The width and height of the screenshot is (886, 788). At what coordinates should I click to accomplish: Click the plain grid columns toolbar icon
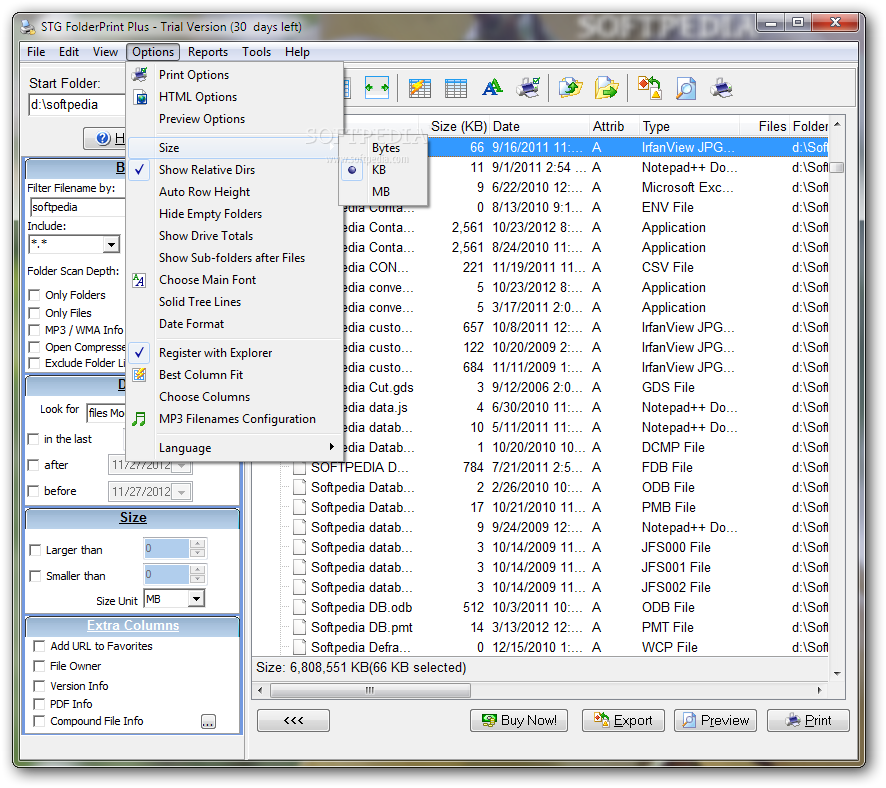coord(455,88)
